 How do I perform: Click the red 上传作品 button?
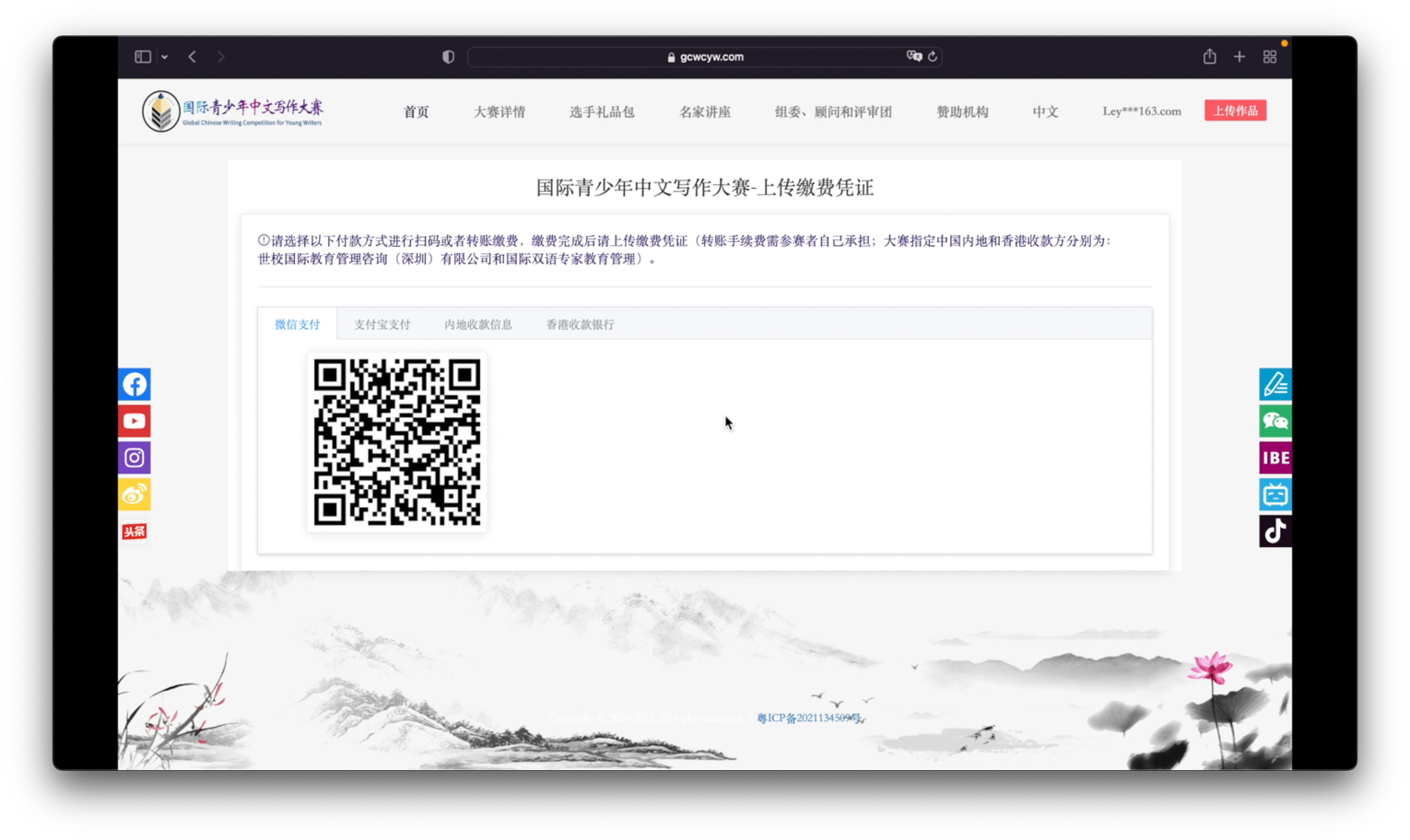pos(1235,111)
